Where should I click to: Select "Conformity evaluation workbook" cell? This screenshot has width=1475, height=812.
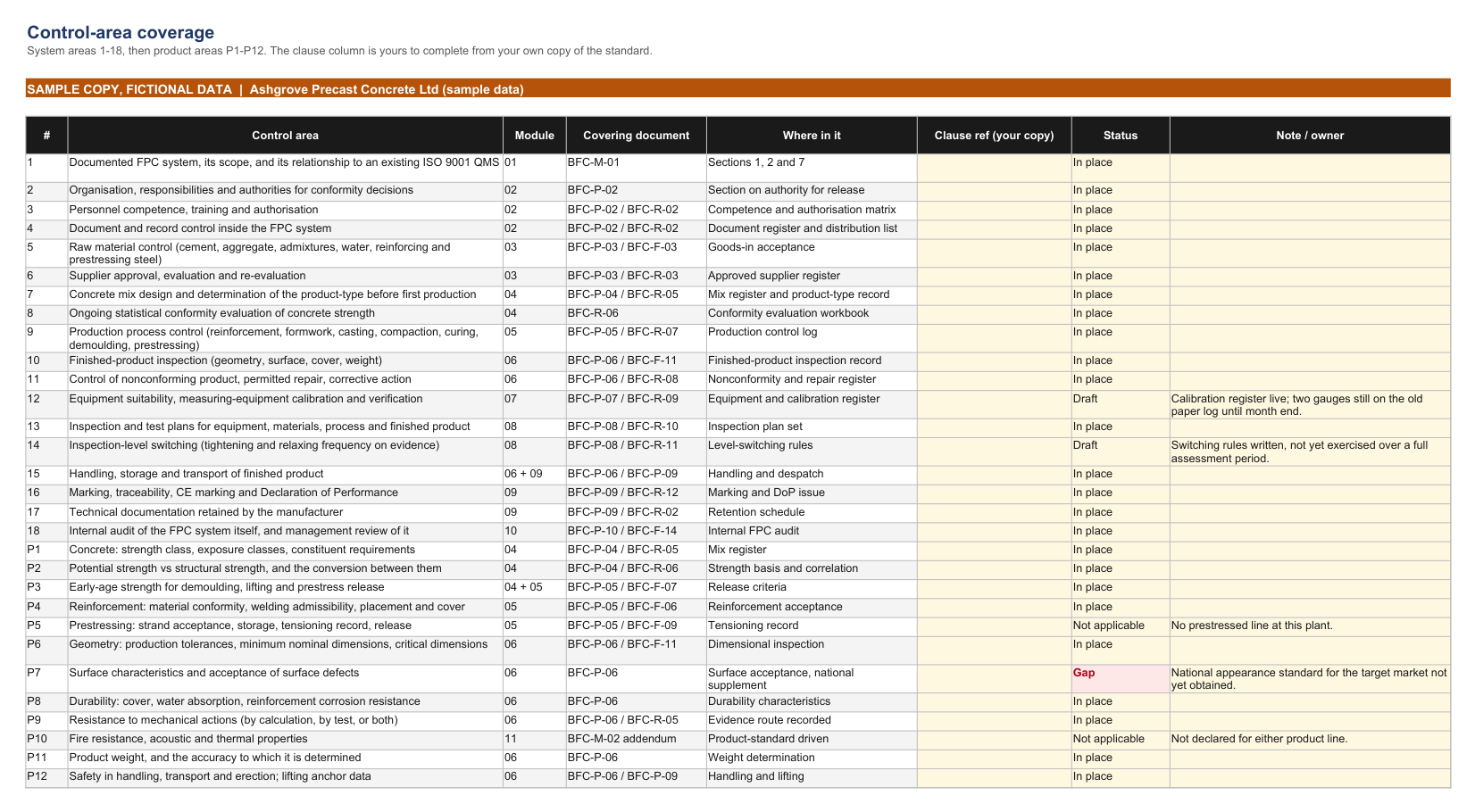pos(812,314)
